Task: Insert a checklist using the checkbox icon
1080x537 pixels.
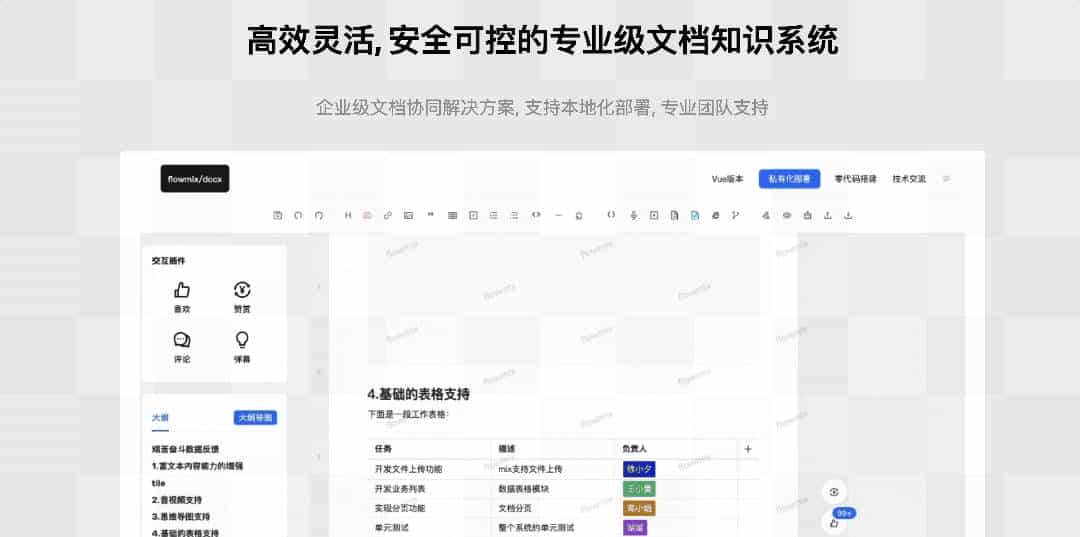Action: click(x=473, y=215)
